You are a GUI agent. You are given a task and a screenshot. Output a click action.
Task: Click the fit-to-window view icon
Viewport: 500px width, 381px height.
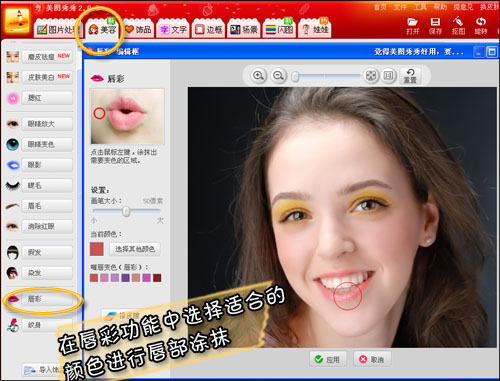pos(371,76)
